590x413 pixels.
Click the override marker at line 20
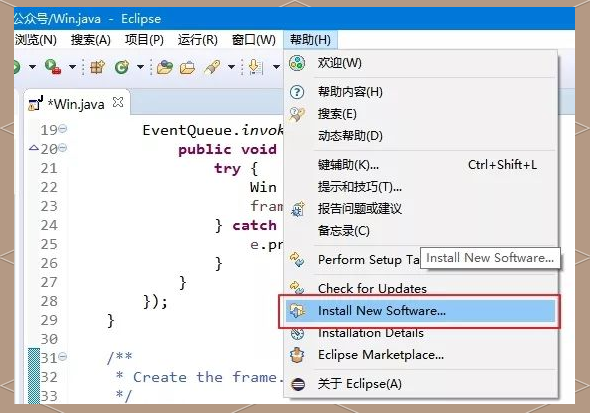(34, 147)
